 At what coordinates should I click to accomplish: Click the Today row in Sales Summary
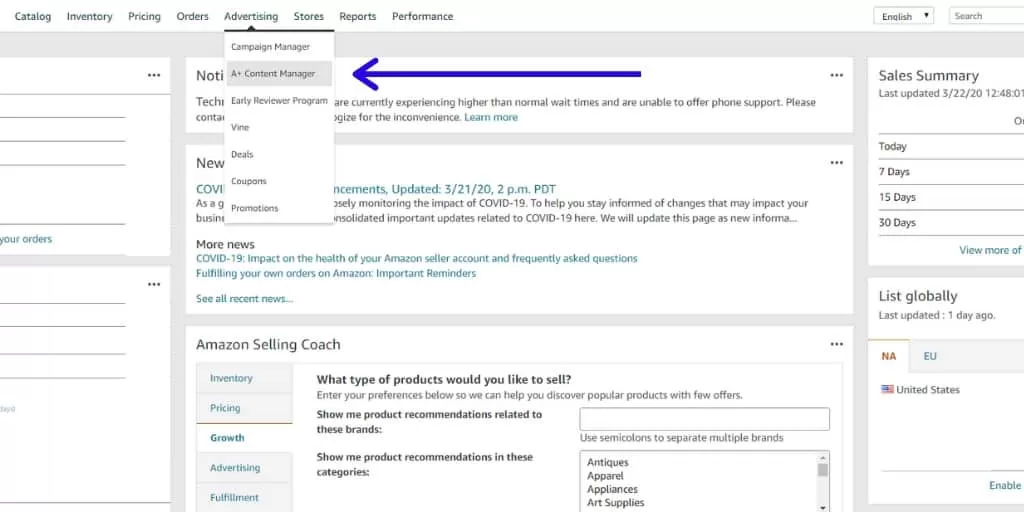click(951, 146)
